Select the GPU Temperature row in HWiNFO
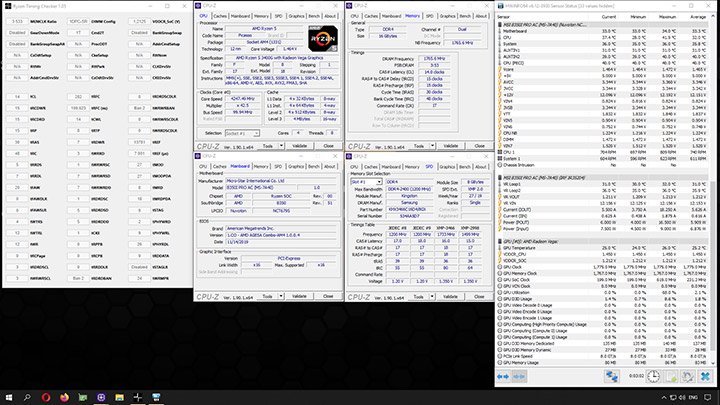Image resolution: width=720 pixels, height=405 pixels. click(604, 248)
